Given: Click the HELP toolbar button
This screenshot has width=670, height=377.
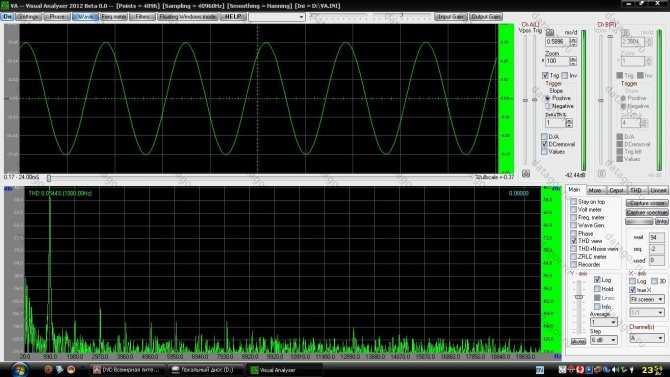Looking at the screenshot, I should click(233, 17).
